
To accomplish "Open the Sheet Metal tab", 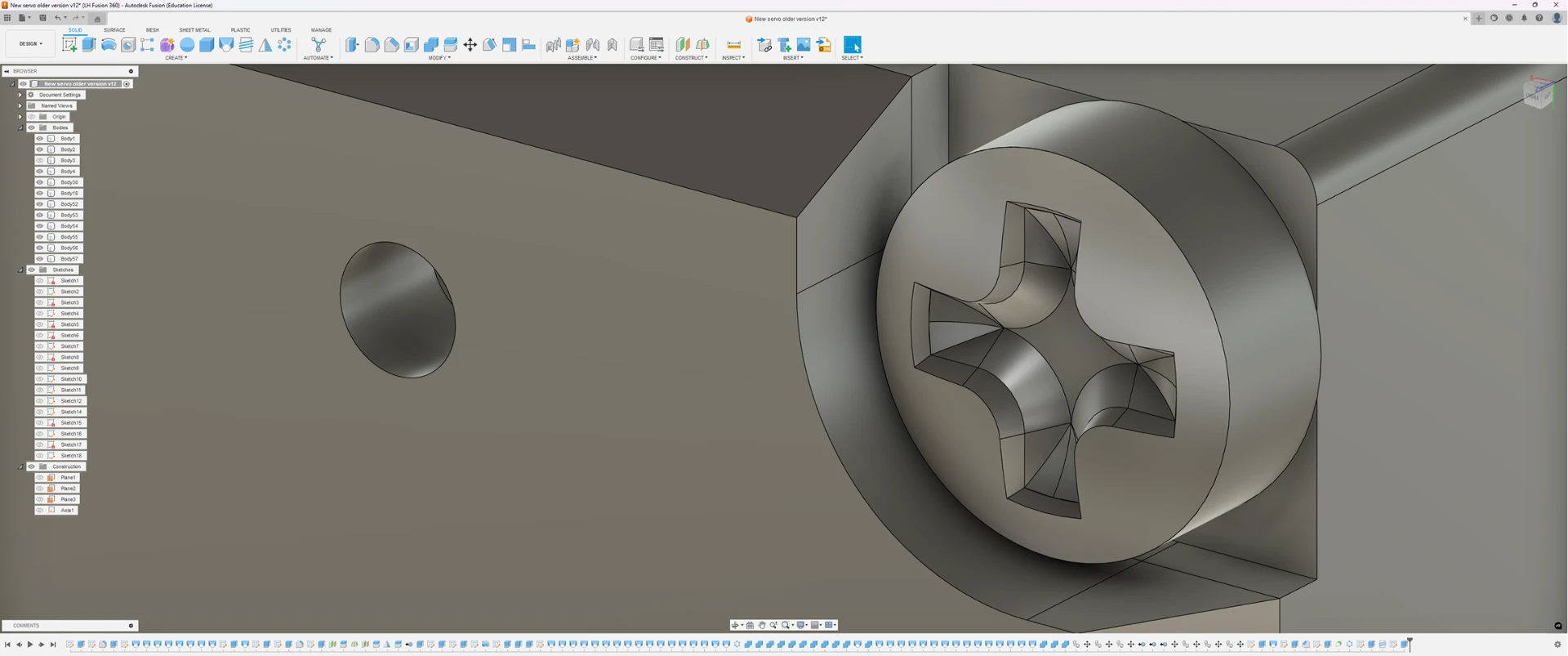I will pos(194,30).
